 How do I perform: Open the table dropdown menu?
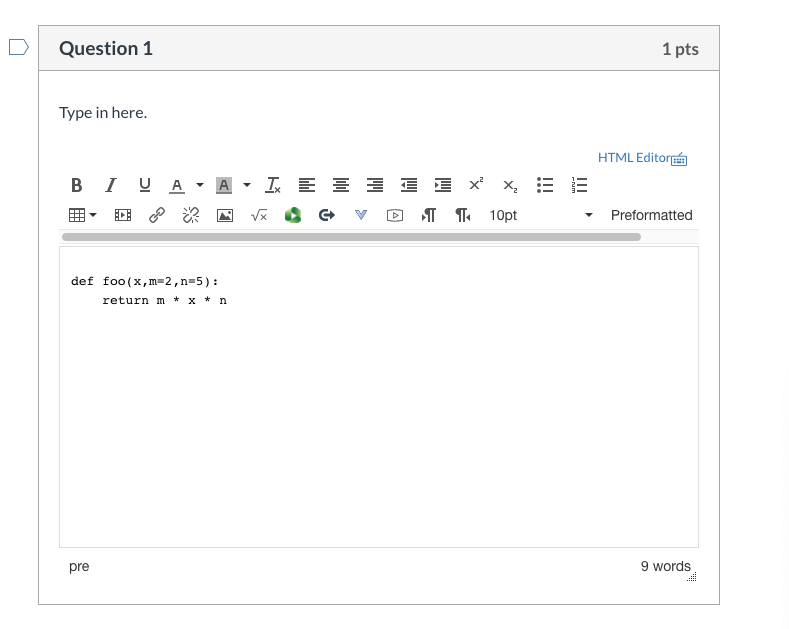point(83,215)
